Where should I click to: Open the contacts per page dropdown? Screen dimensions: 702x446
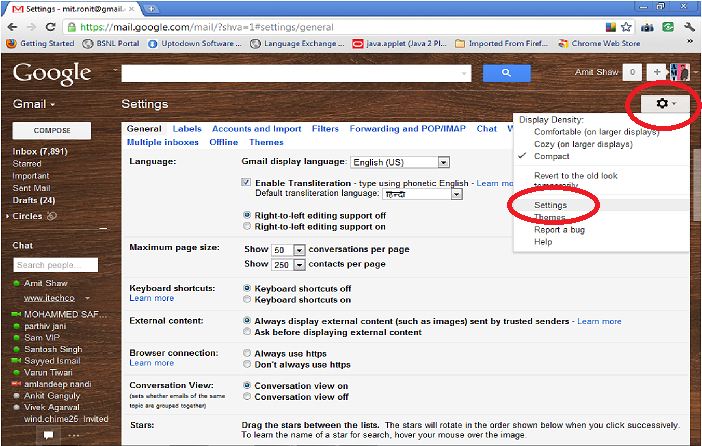pyautogui.click(x=288, y=265)
